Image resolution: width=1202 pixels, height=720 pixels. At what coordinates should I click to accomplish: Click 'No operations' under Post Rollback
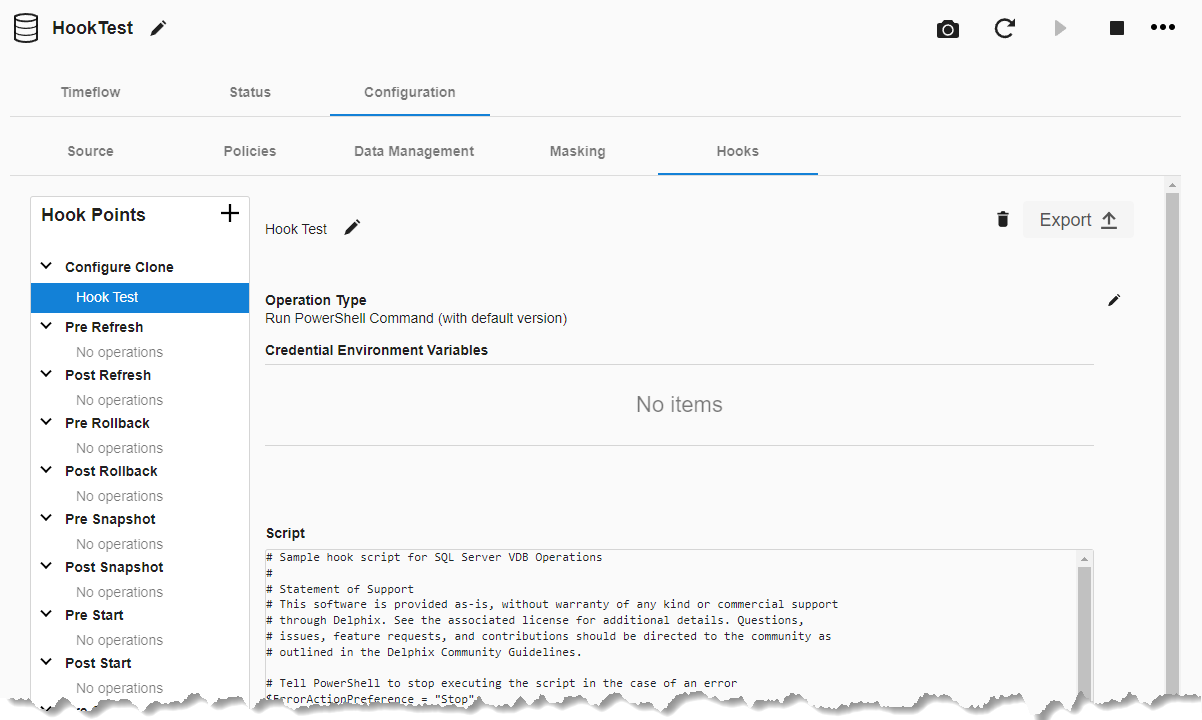(x=119, y=496)
